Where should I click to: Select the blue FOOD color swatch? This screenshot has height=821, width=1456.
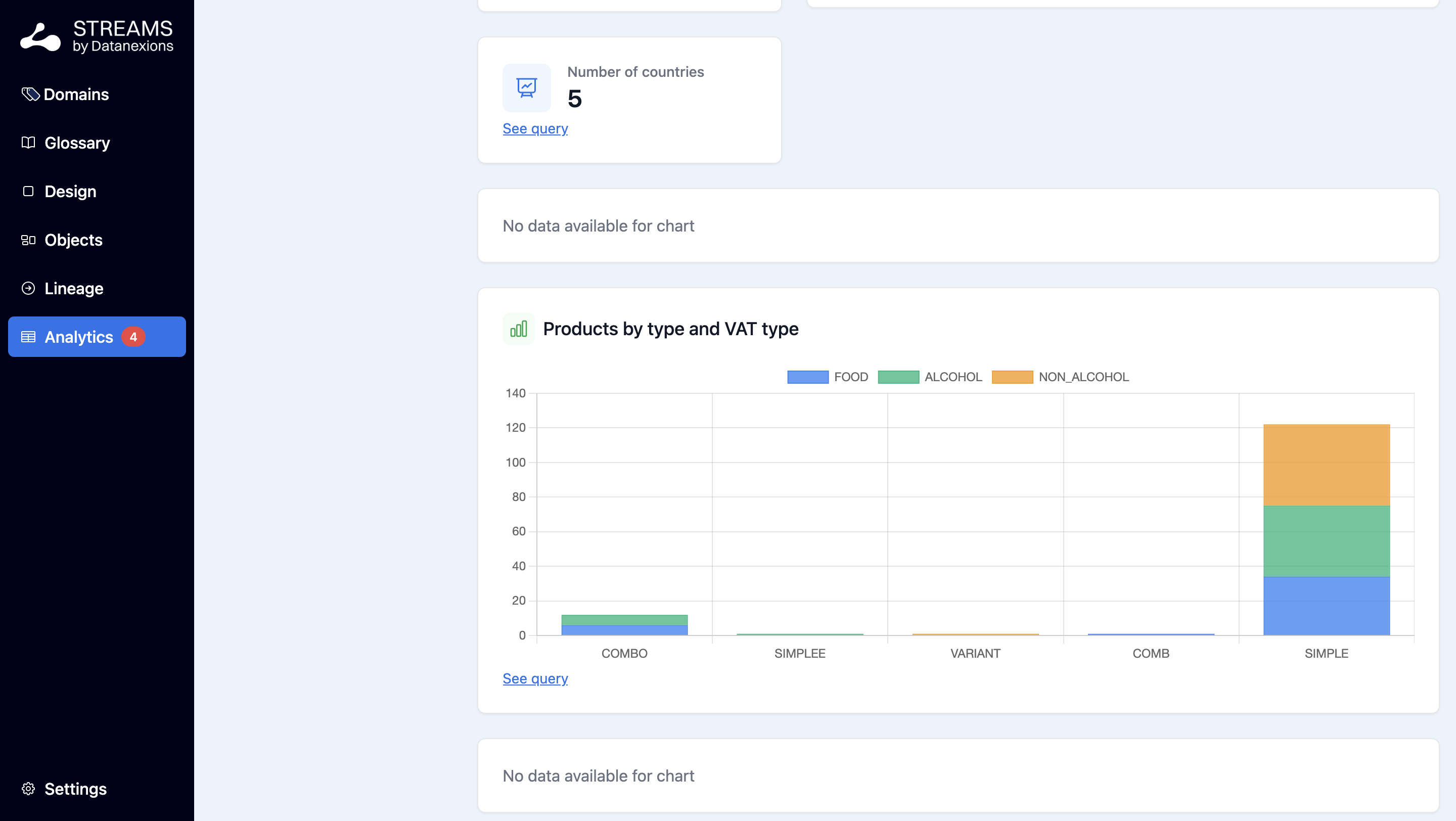point(808,377)
